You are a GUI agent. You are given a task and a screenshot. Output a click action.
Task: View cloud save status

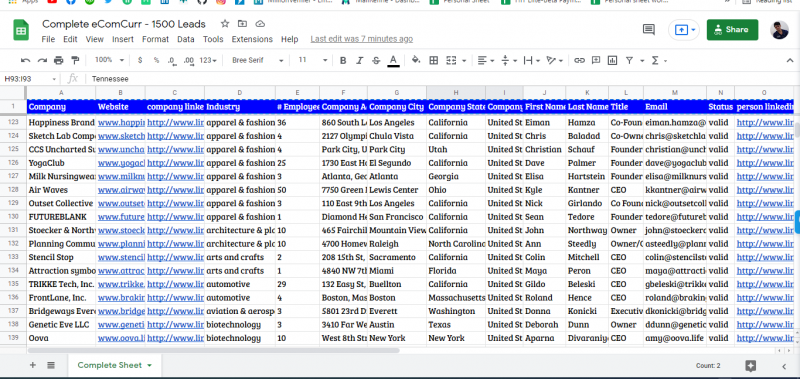[x=260, y=24]
